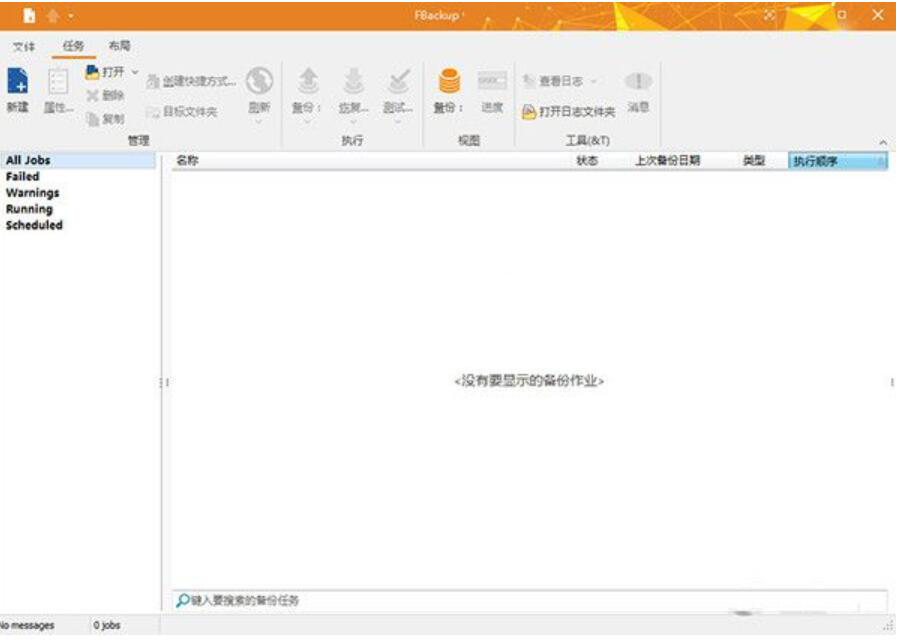This screenshot has width=911, height=642.
Task: Click the 0 jobs status bar entry
Action: (x=107, y=626)
